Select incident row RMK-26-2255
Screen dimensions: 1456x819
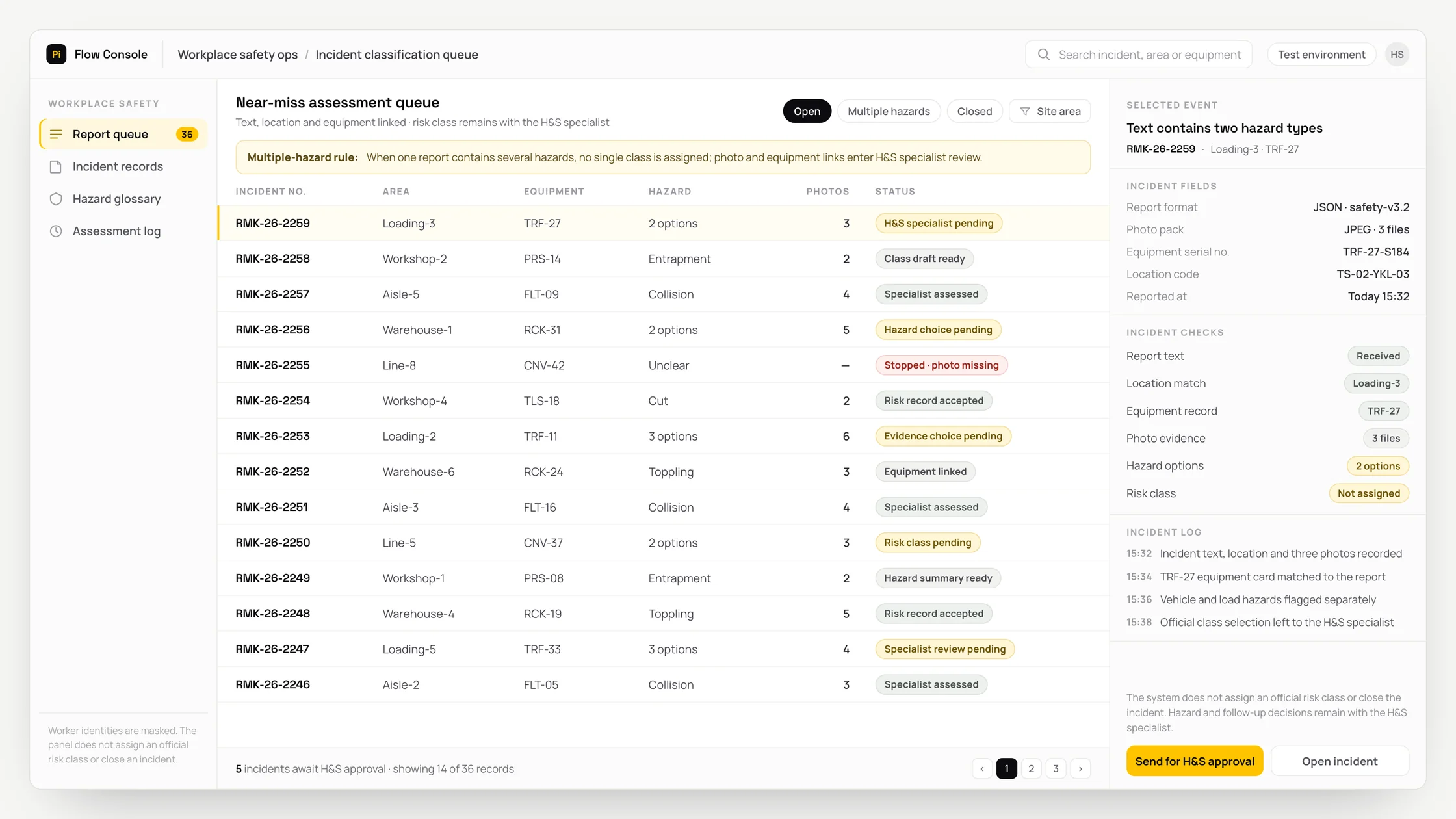[663, 365]
